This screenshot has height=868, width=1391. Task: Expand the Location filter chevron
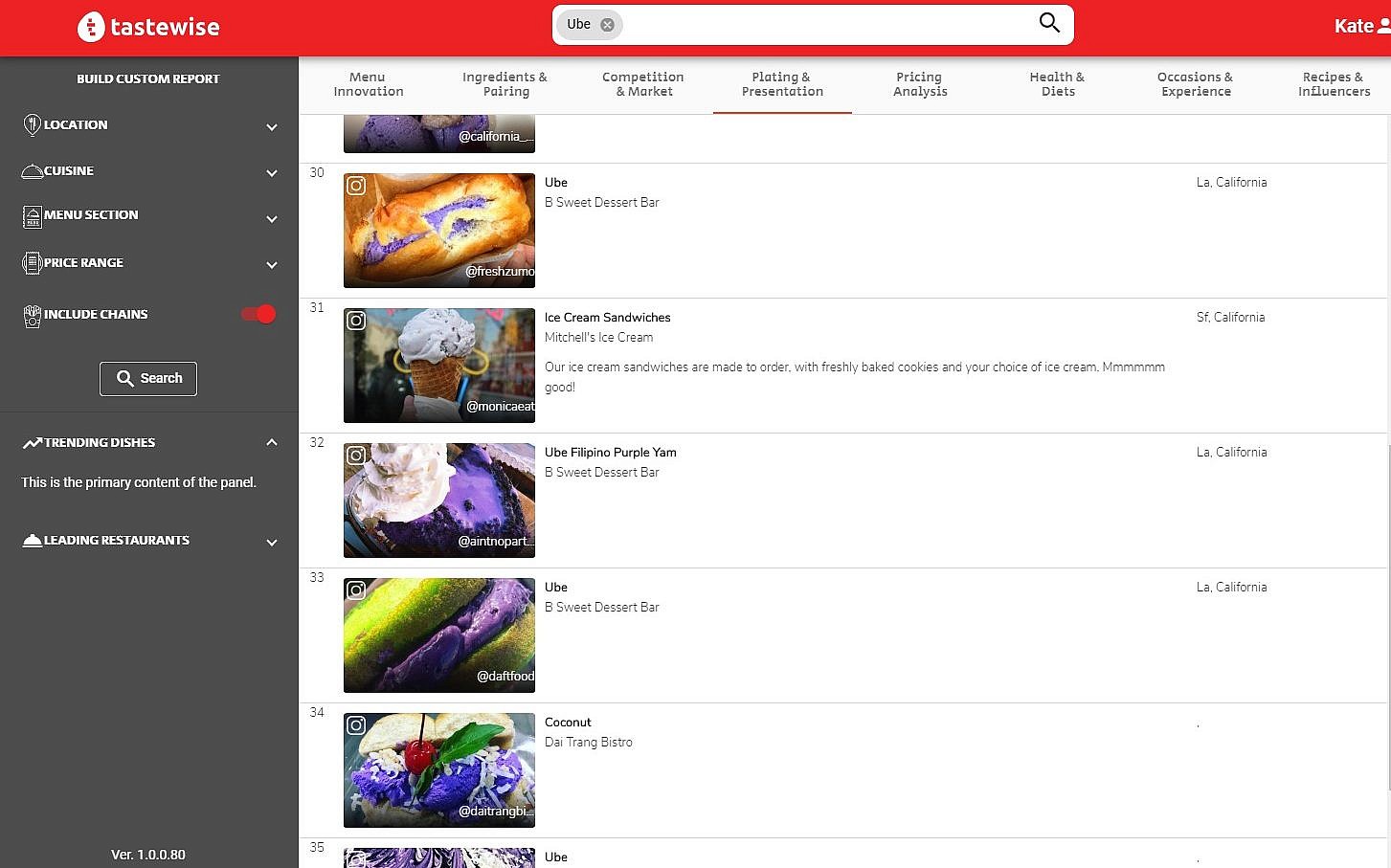coord(272,126)
